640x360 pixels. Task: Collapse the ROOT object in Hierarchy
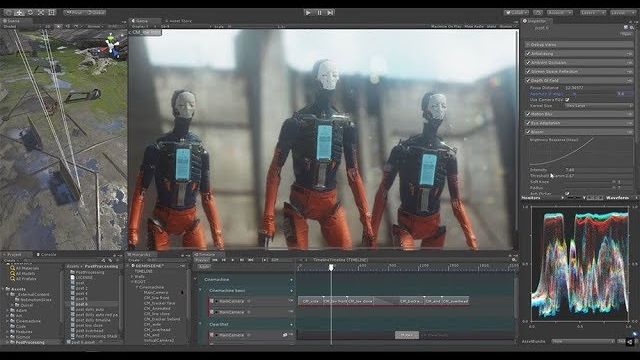point(132,282)
